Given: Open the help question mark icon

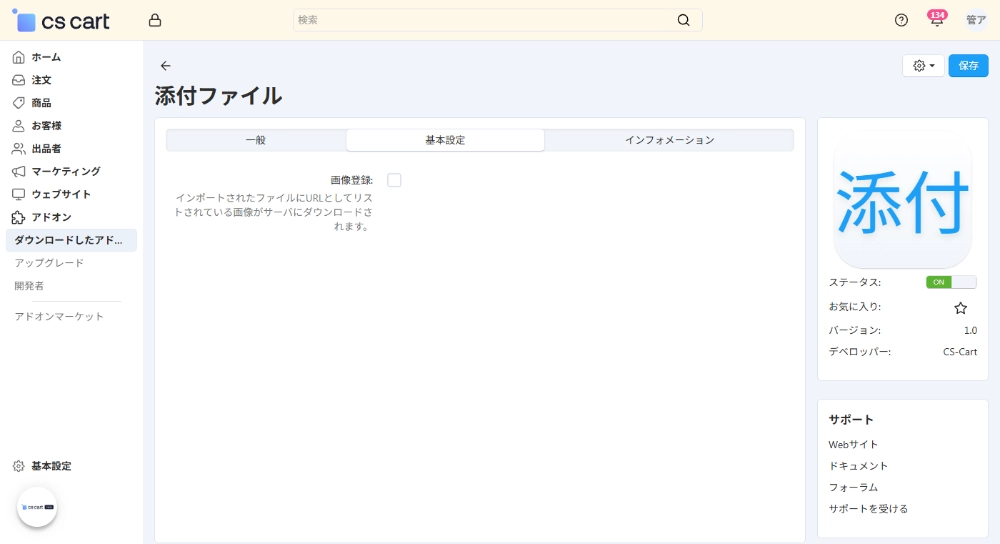Looking at the screenshot, I should (x=901, y=20).
